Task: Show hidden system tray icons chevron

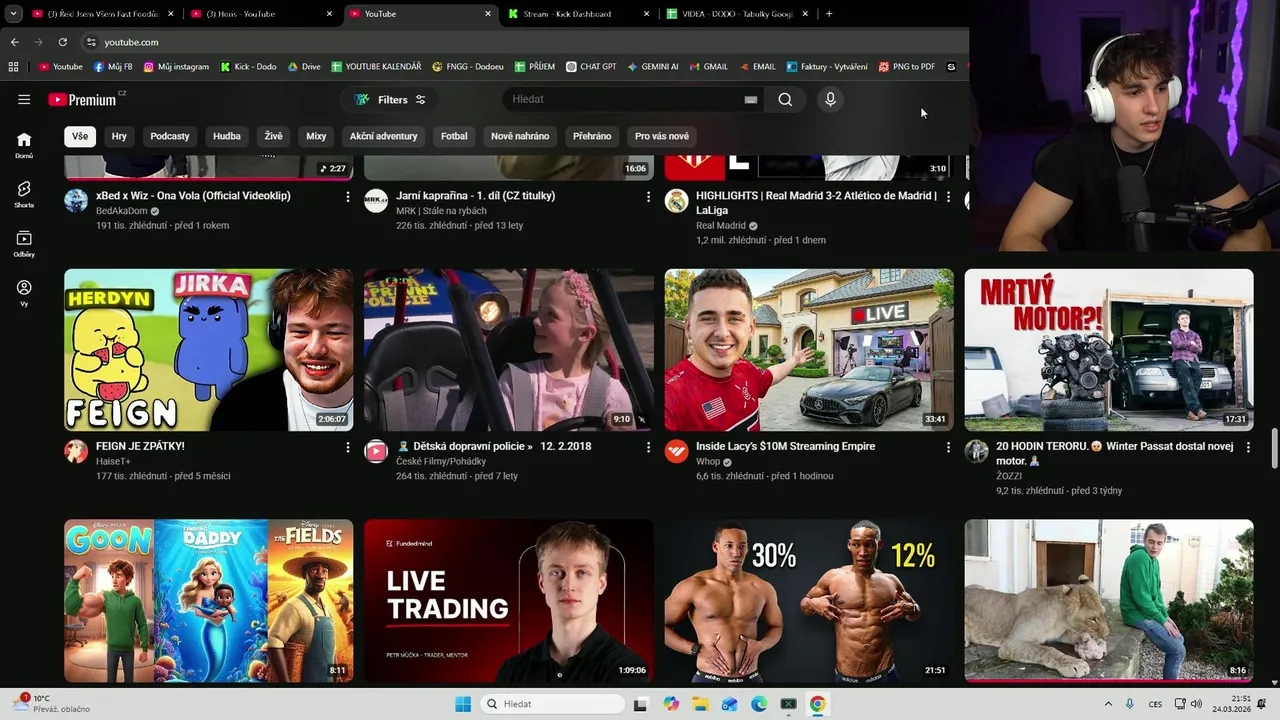Action: point(1108,704)
